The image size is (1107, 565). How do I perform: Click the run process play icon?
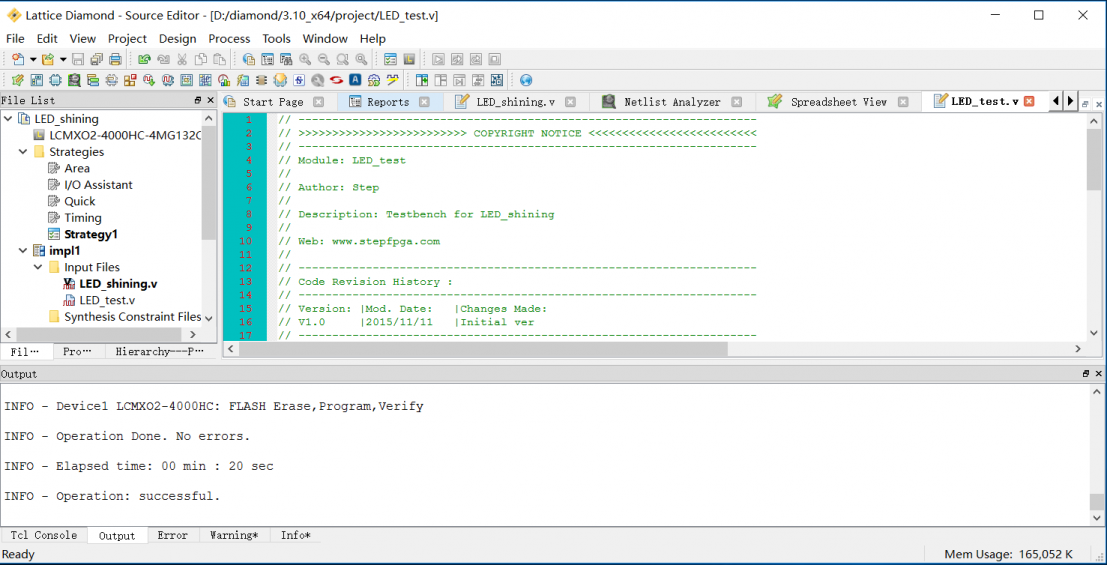click(438, 59)
